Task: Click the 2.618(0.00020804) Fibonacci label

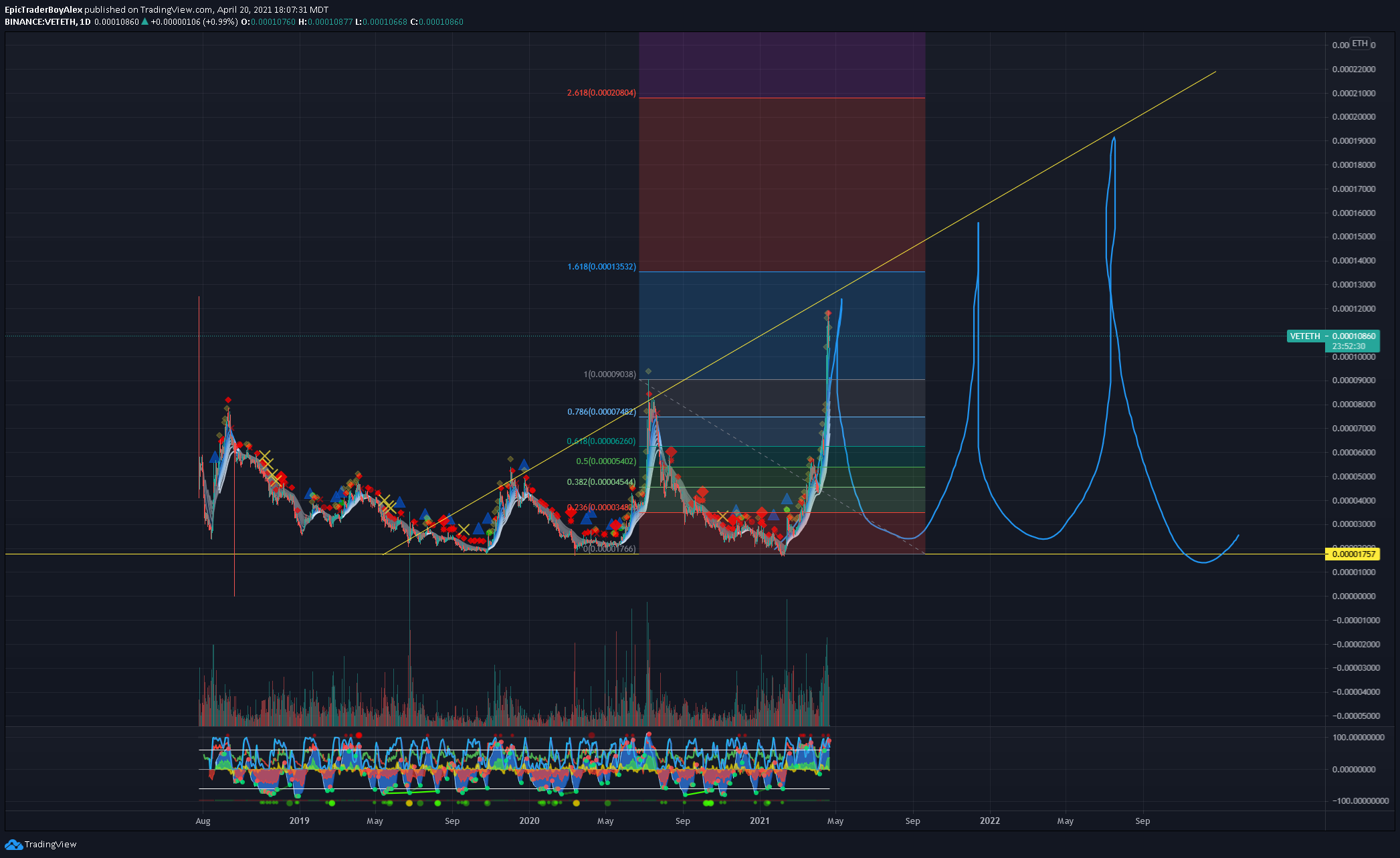Action: click(601, 93)
